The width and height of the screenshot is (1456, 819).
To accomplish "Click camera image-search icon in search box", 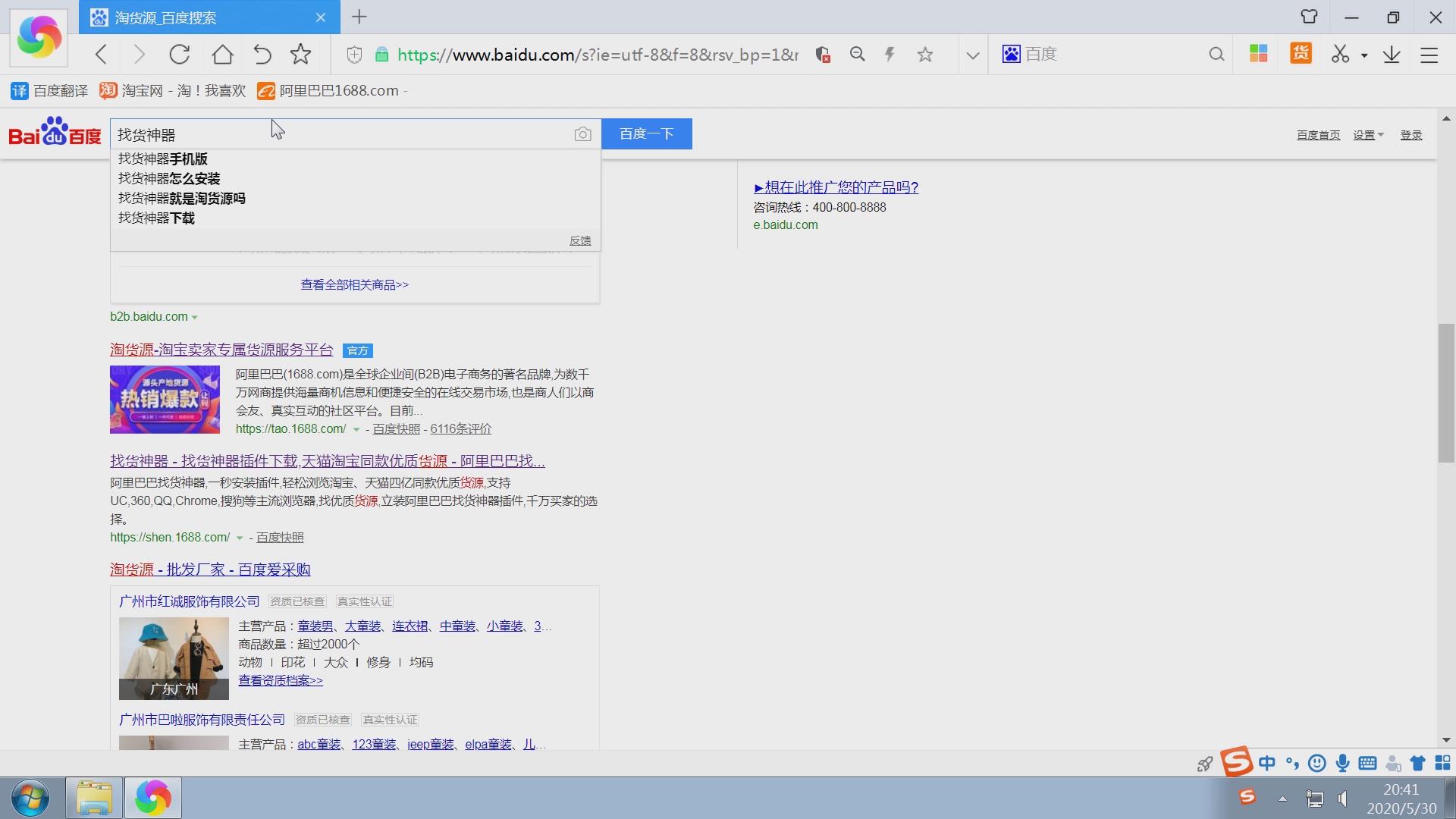I will click(582, 134).
